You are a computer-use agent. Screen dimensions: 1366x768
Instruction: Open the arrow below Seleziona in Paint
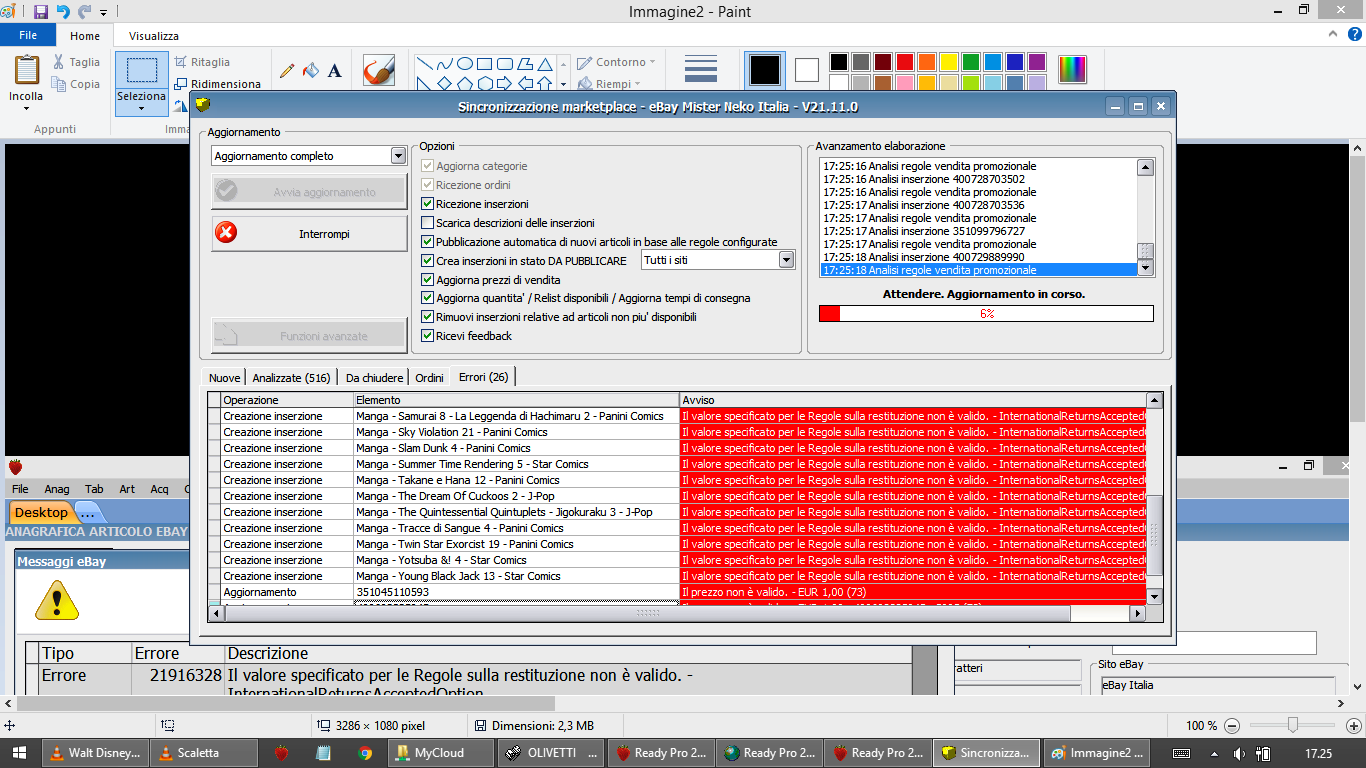pos(141,108)
